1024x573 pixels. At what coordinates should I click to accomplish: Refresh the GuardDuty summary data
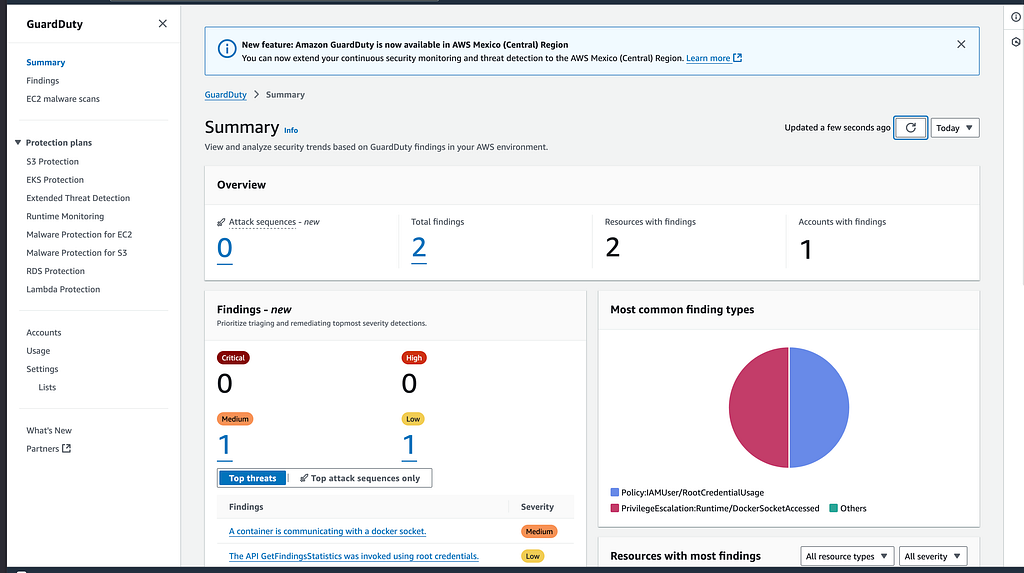click(x=910, y=128)
